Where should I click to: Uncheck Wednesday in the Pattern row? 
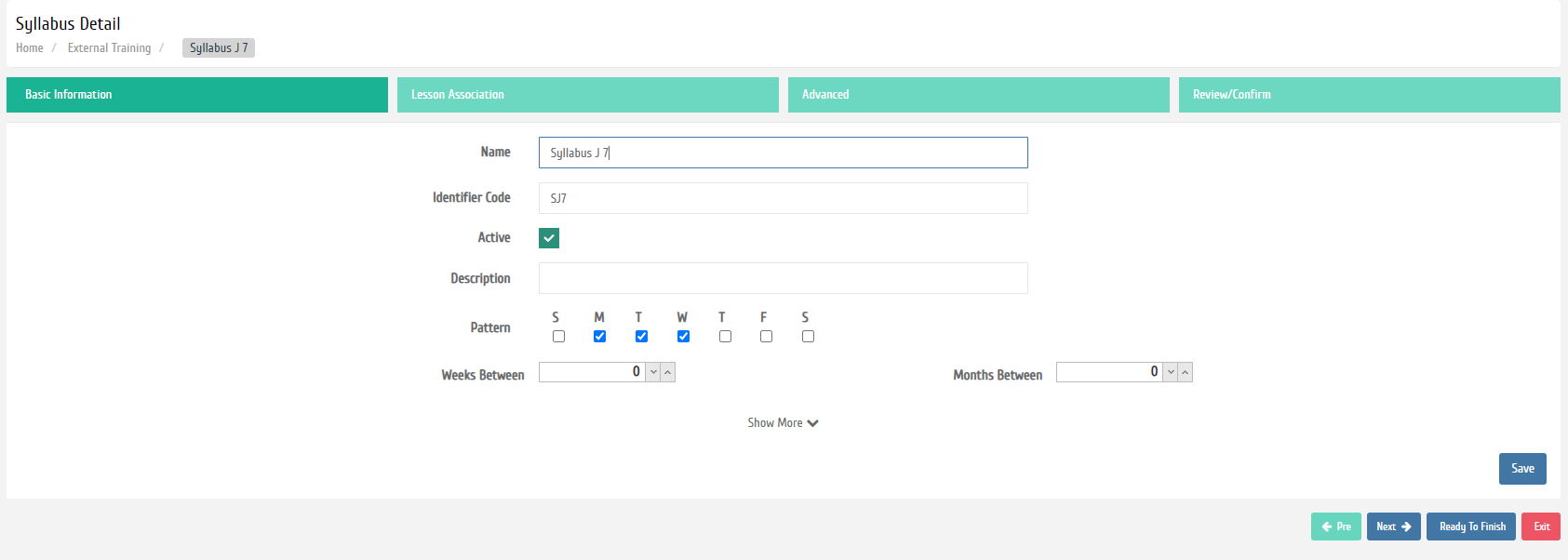(683, 337)
